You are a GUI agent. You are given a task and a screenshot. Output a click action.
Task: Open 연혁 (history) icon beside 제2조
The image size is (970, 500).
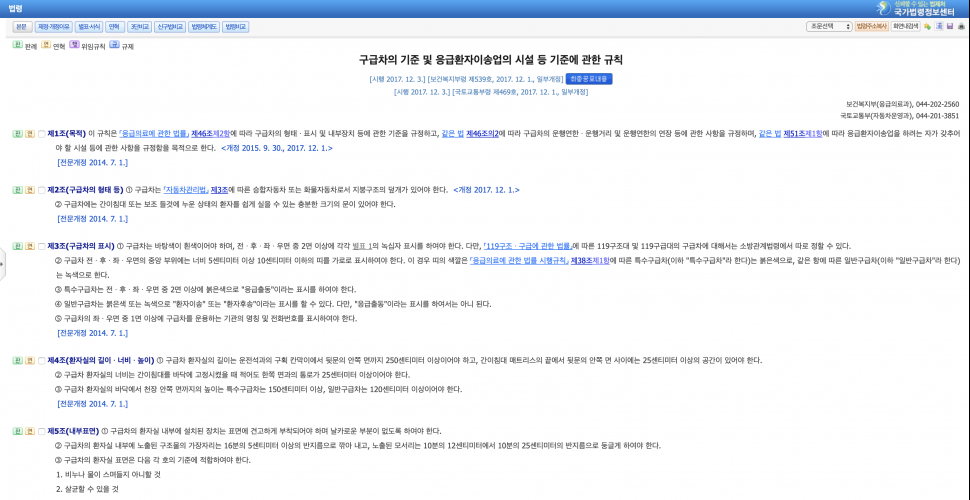(x=28, y=189)
